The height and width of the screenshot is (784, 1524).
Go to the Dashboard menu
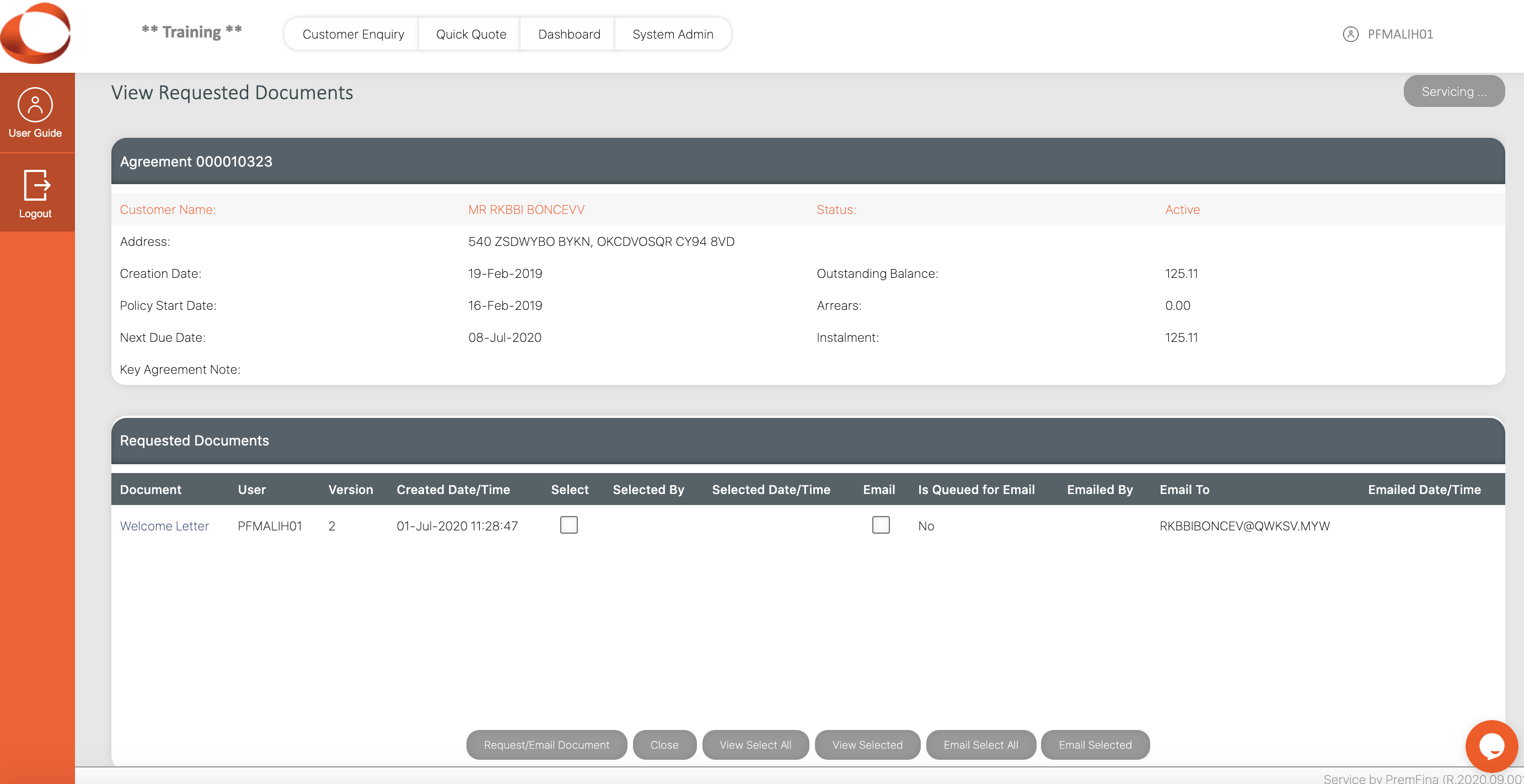(x=568, y=34)
